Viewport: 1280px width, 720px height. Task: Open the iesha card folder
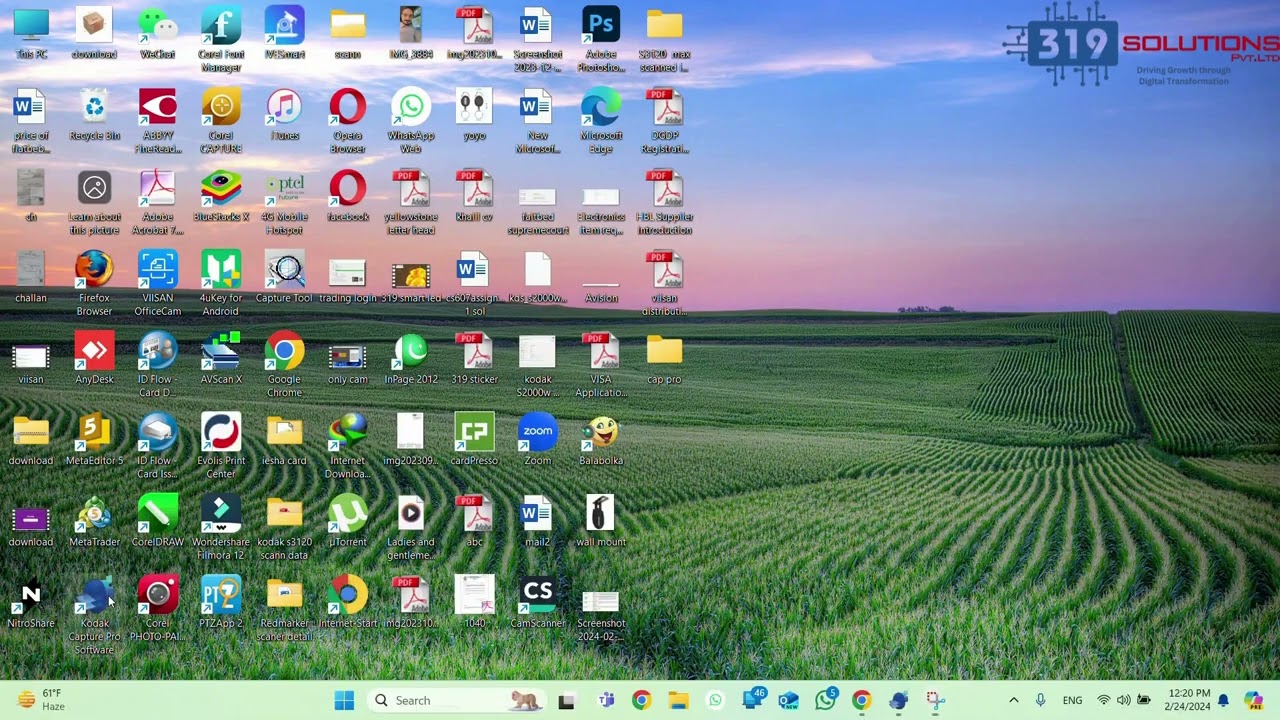point(284,440)
